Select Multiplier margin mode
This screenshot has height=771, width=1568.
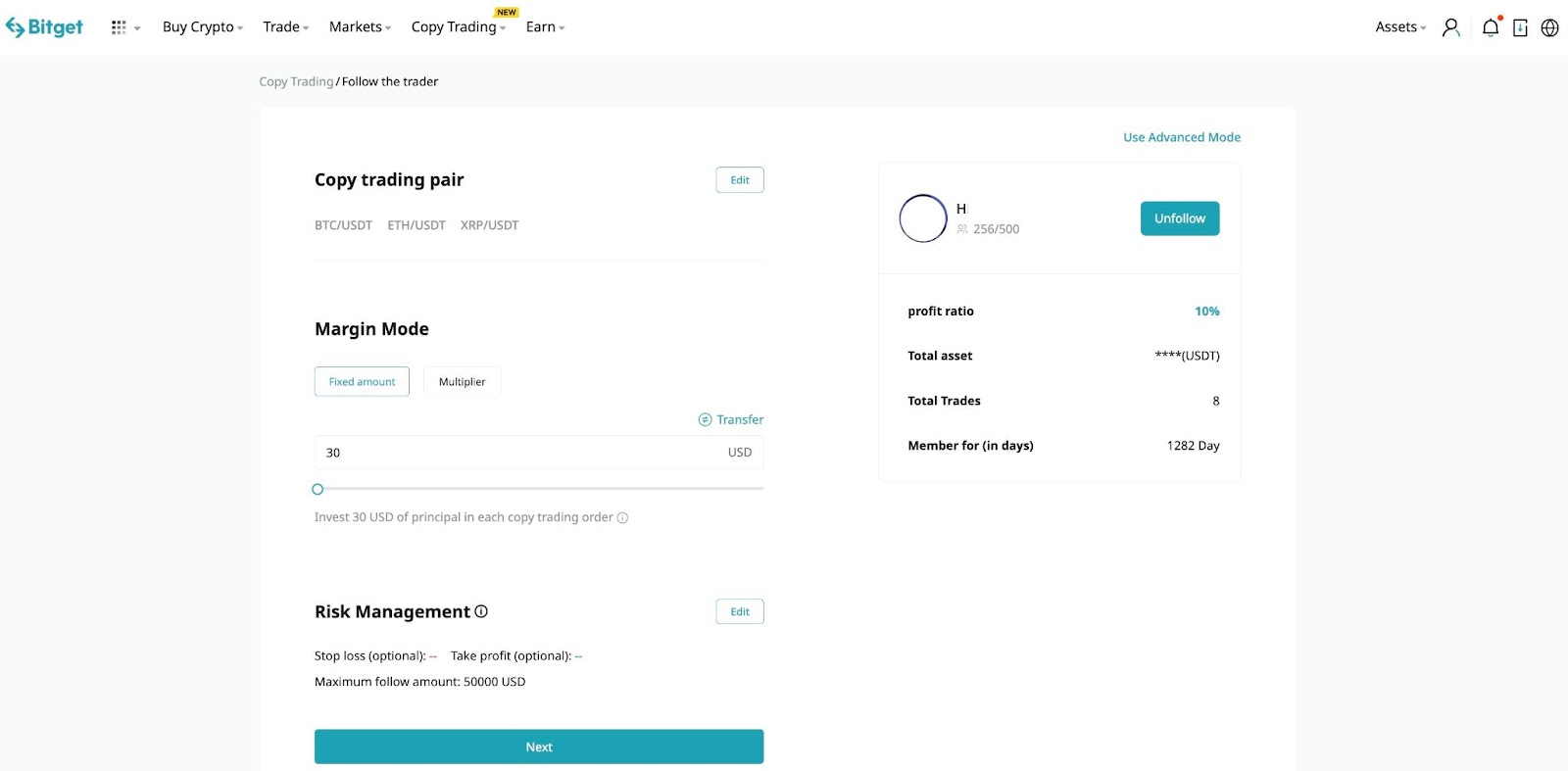(462, 382)
